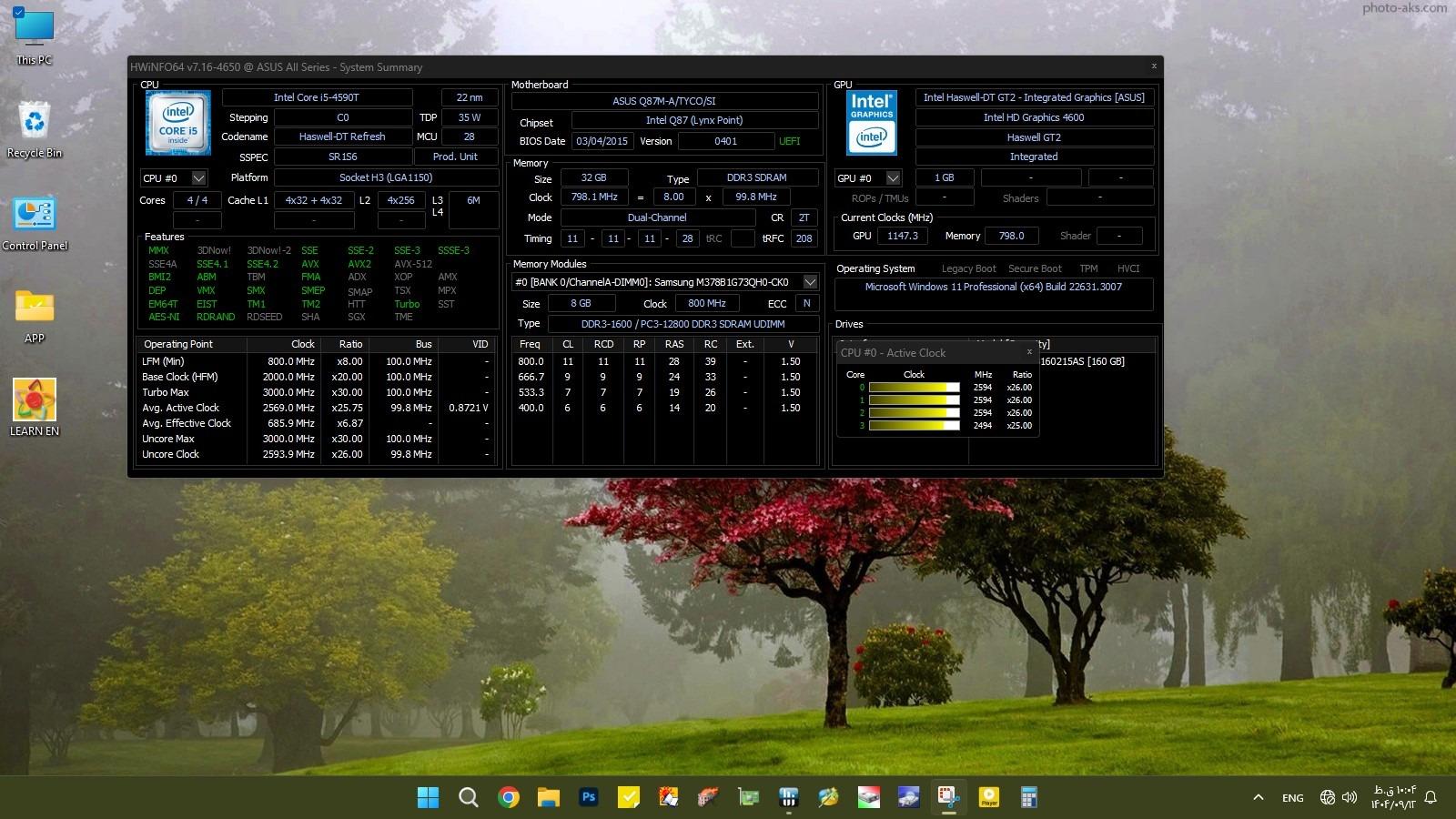Expand the GPU #0 selector dropdown
The height and width of the screenshot is (819, 1456).
pyautogui.click(x=893, y=178)
